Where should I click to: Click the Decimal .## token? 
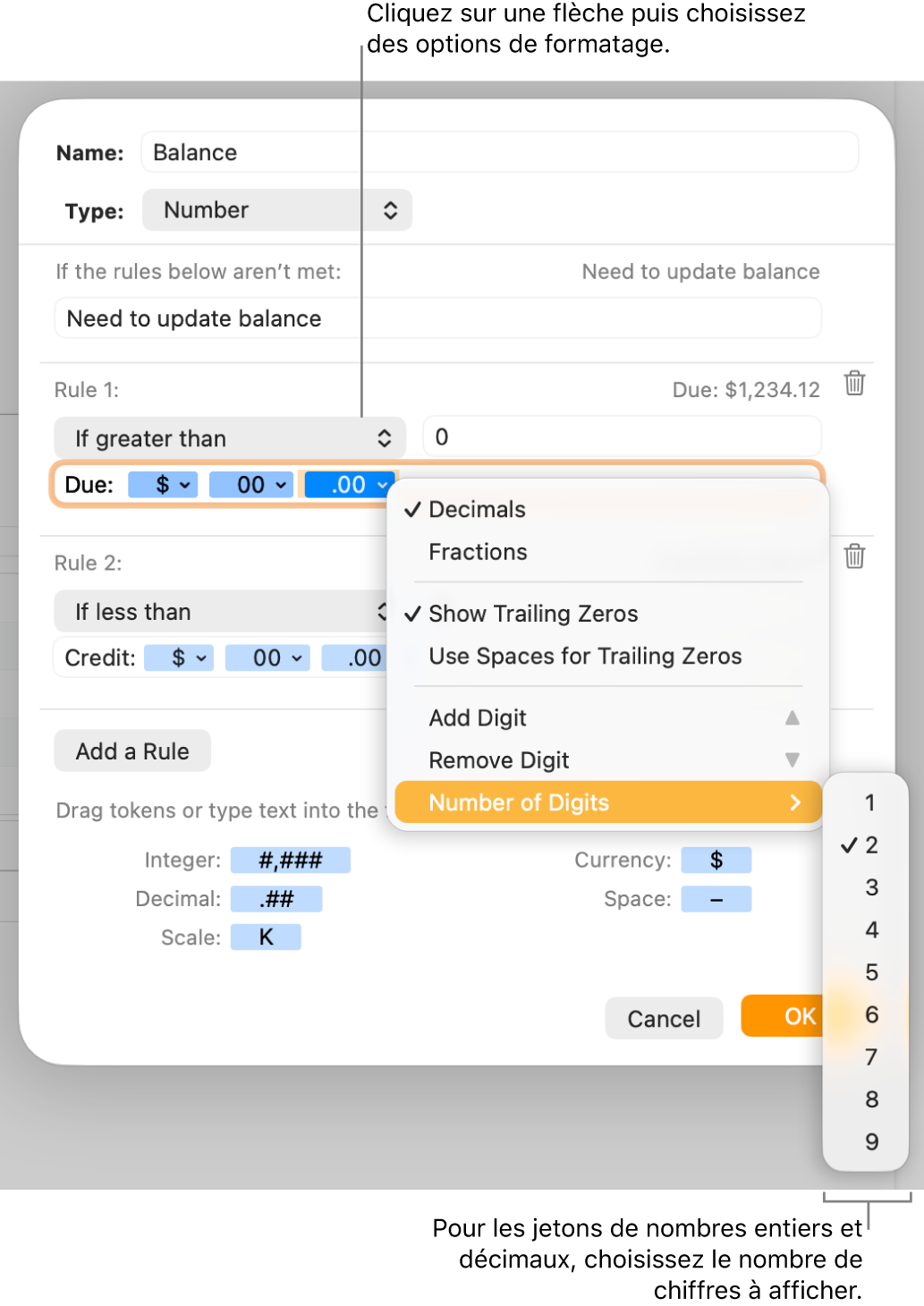tap(276, 899)
